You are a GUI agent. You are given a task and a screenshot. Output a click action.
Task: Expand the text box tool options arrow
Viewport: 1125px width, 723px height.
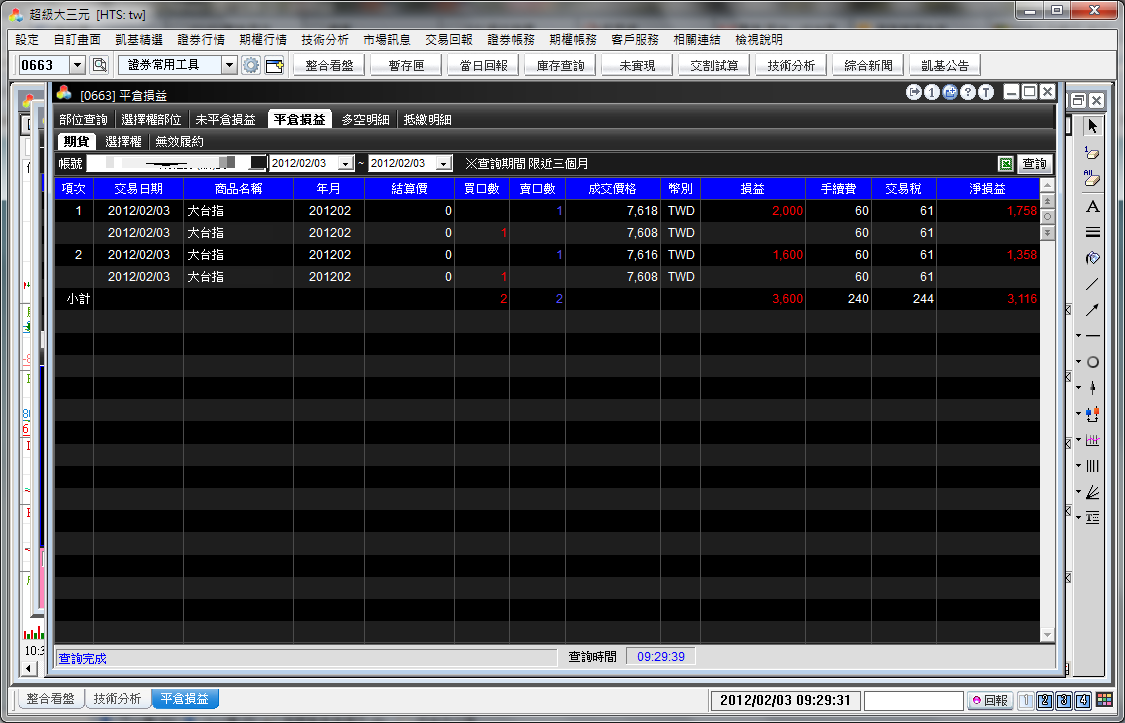(1078, 517)
